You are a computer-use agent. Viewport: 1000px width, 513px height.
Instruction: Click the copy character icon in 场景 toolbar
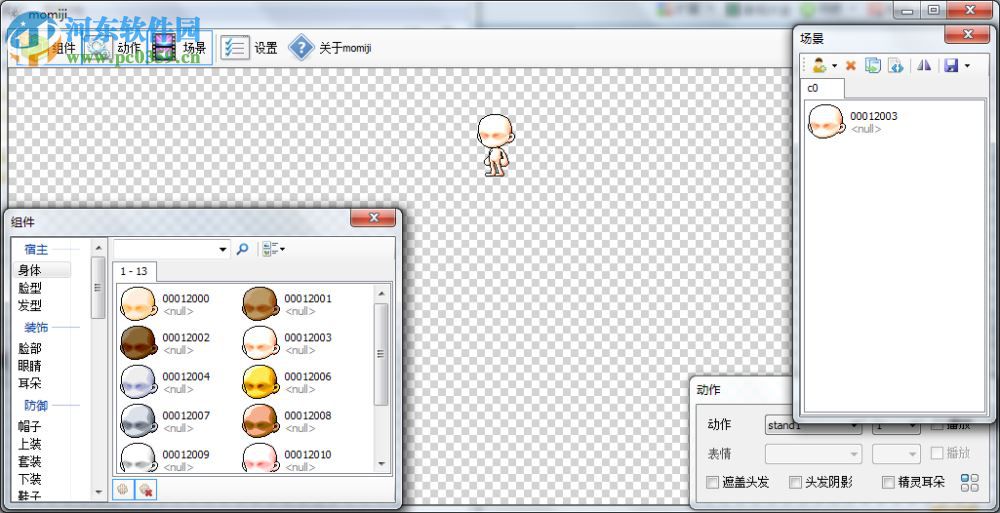point(873,65)
